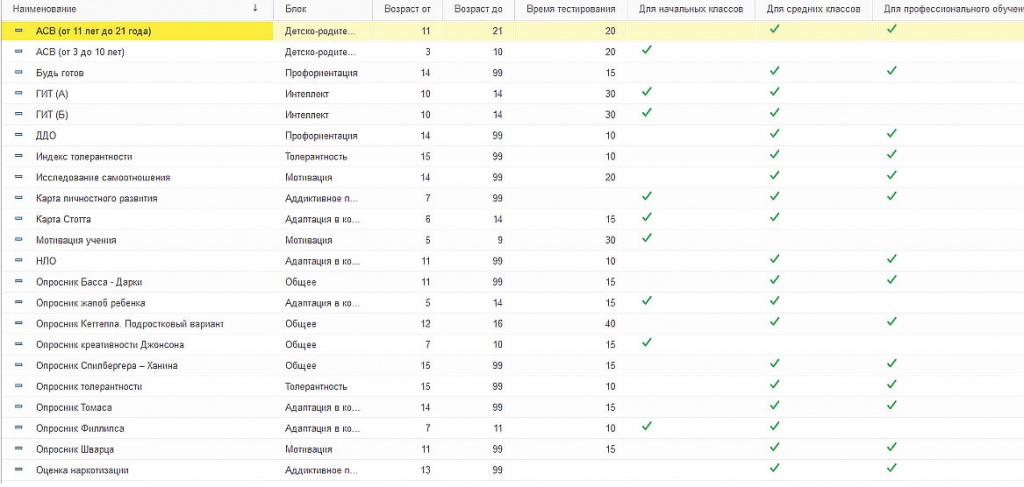The height and width of the screenshot is (487, 1024).
Task: Toggle middle classes checkmark for Индекс толерантности
Action: pos(775,155)
